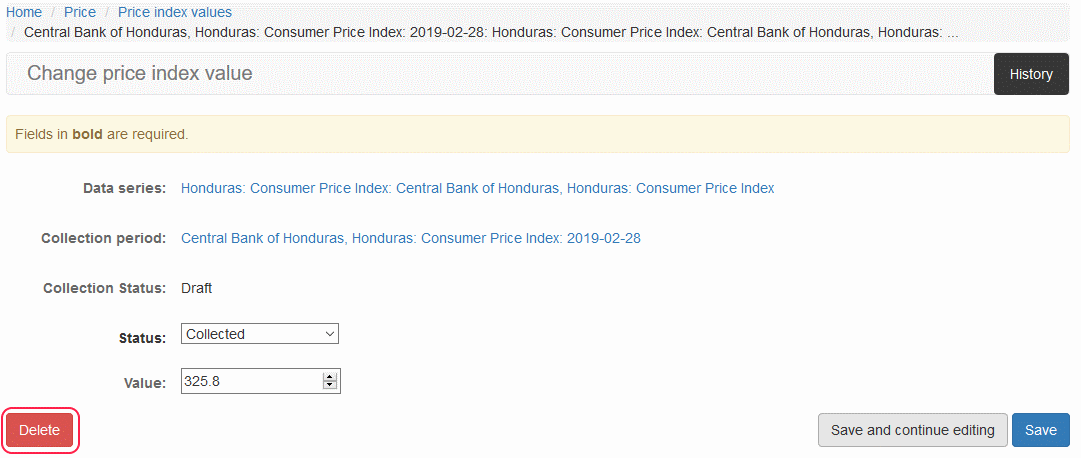Click the Value field label
This screenshot has width=1081, height=458.
point(144,383)
